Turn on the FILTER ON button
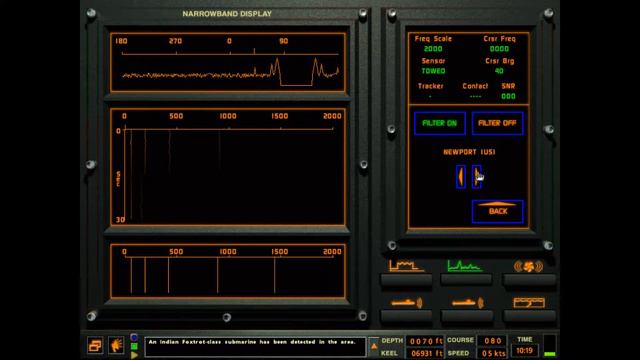 click(440, 123)
